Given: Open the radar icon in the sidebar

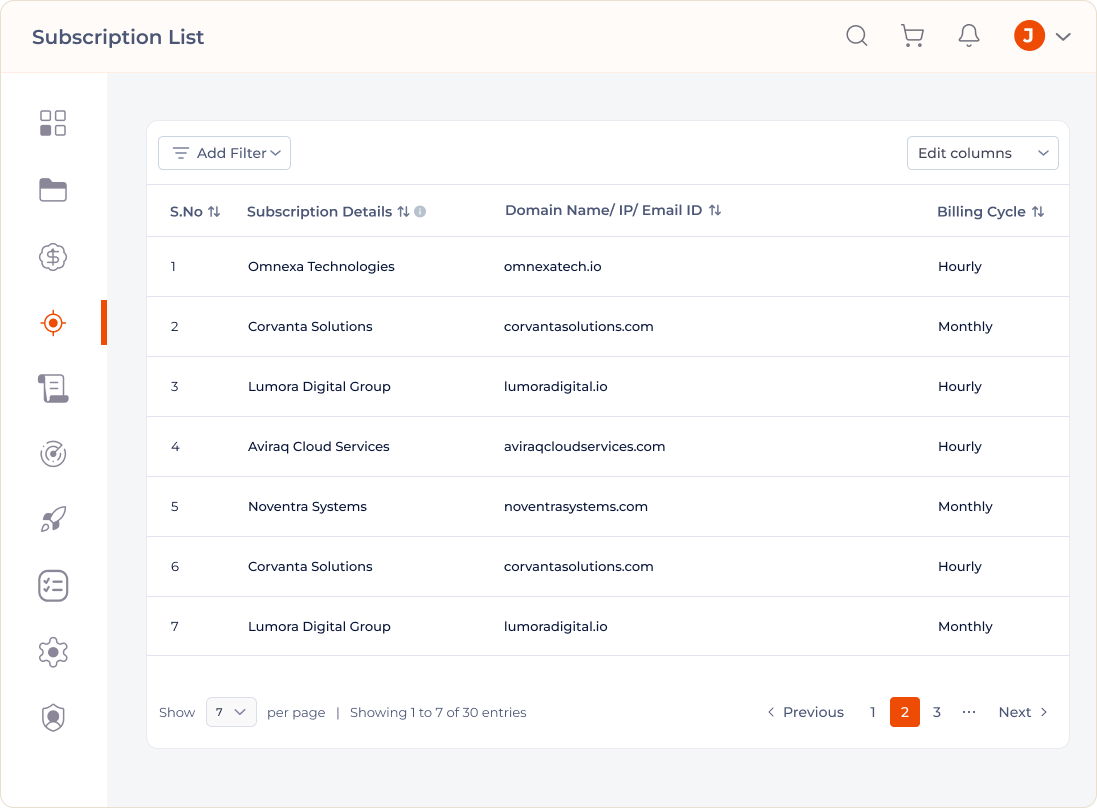Looking at the screenshot, I should 53,454.
